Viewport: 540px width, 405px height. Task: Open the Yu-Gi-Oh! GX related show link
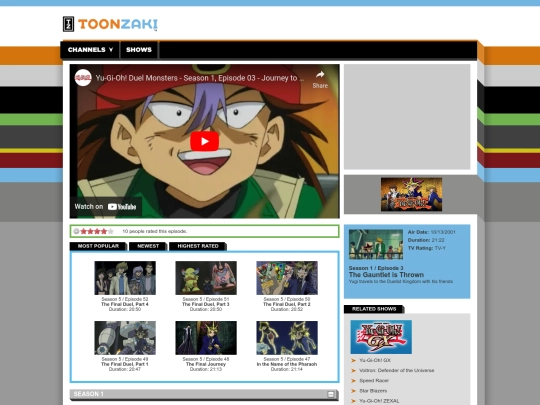(375, 360)
